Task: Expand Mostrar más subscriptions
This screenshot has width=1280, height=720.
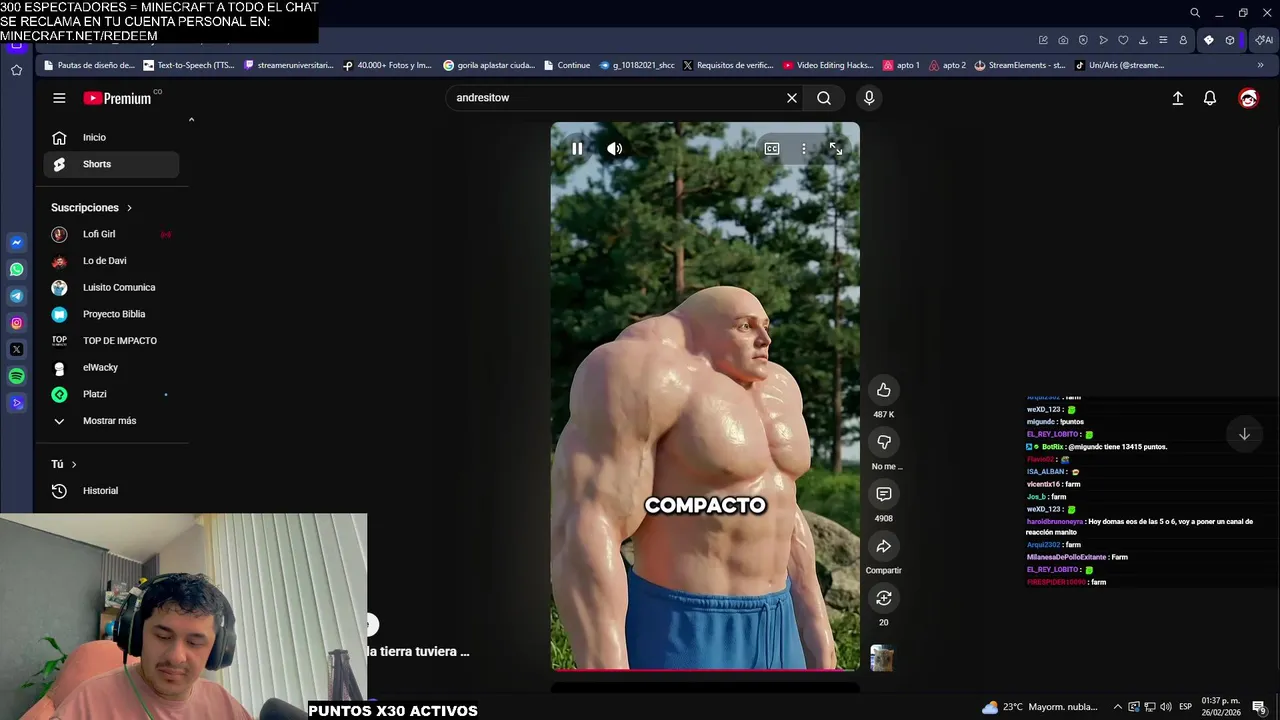Action: coord(111,421)
